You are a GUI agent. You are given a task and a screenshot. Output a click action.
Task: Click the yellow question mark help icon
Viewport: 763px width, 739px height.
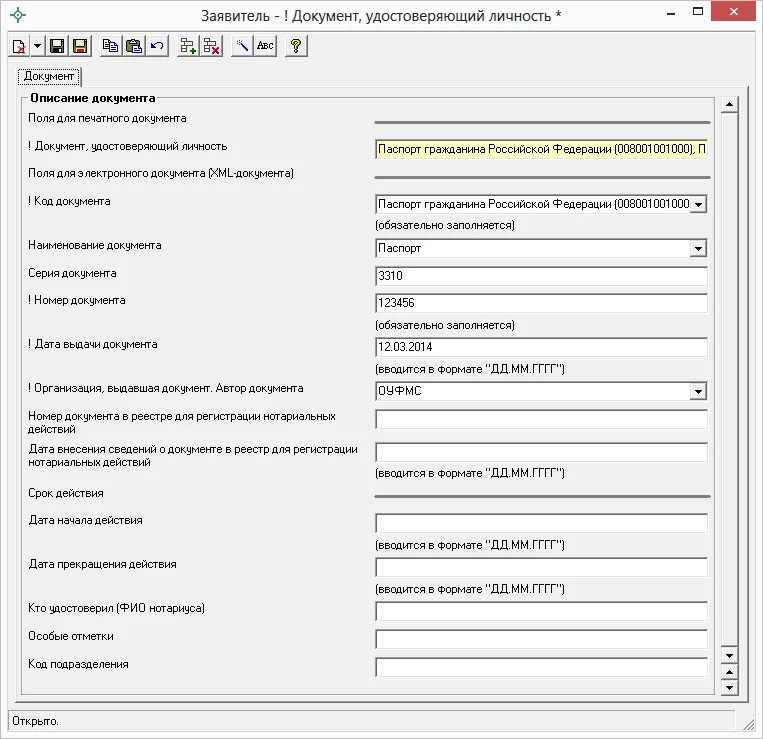pyautogui.click(x=296, y=46)
